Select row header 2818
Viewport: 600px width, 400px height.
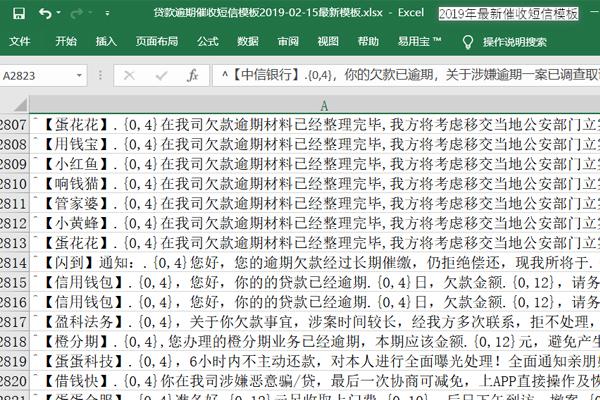(14, 341)
